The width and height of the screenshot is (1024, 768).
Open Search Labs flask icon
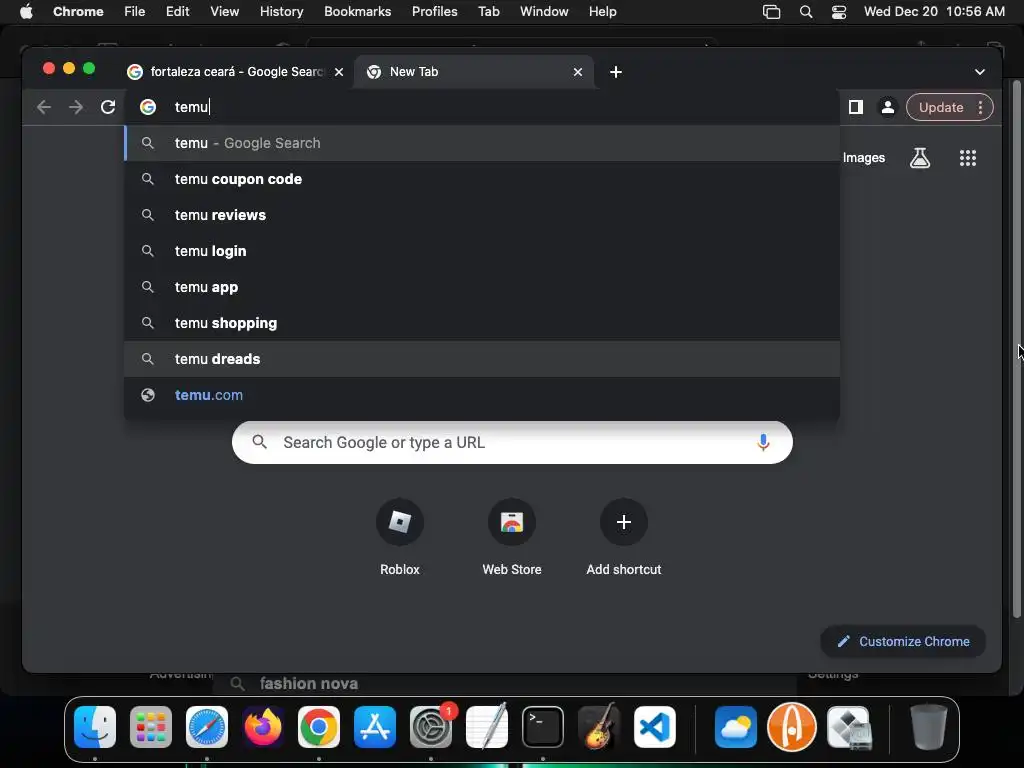coord(920,157)
